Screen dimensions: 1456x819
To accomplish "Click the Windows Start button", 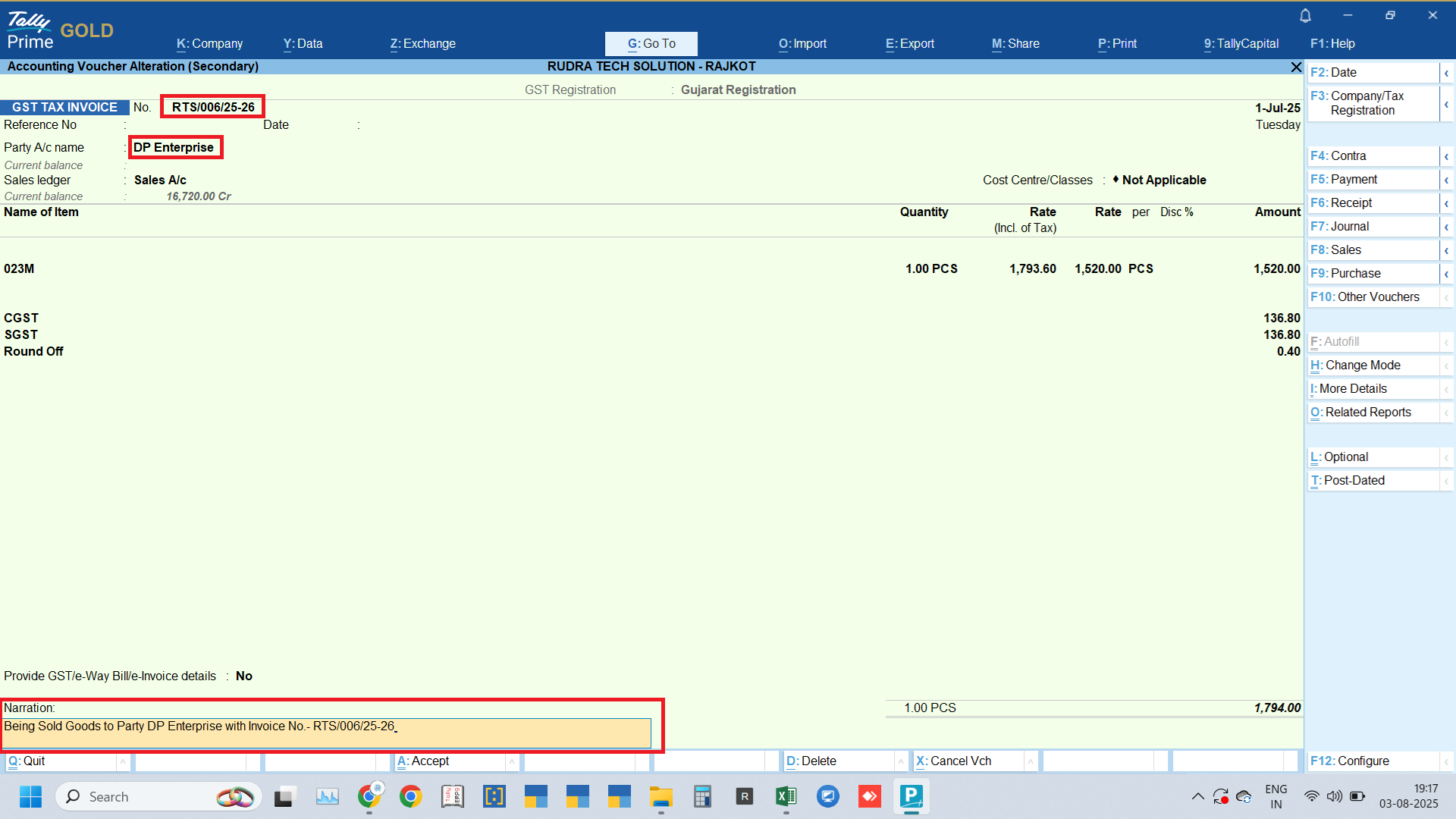I will 30,796.
